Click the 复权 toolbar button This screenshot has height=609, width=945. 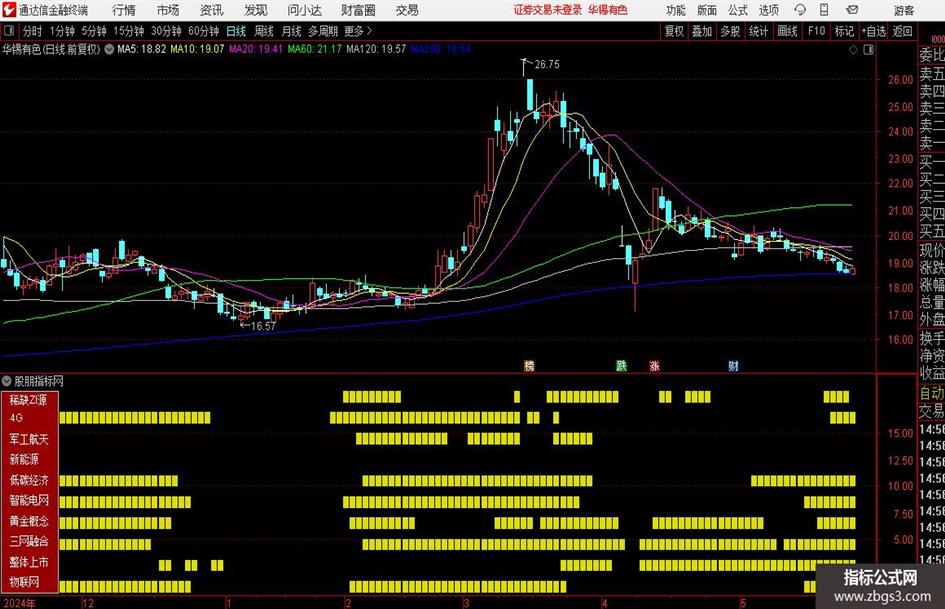pos(674,31)
